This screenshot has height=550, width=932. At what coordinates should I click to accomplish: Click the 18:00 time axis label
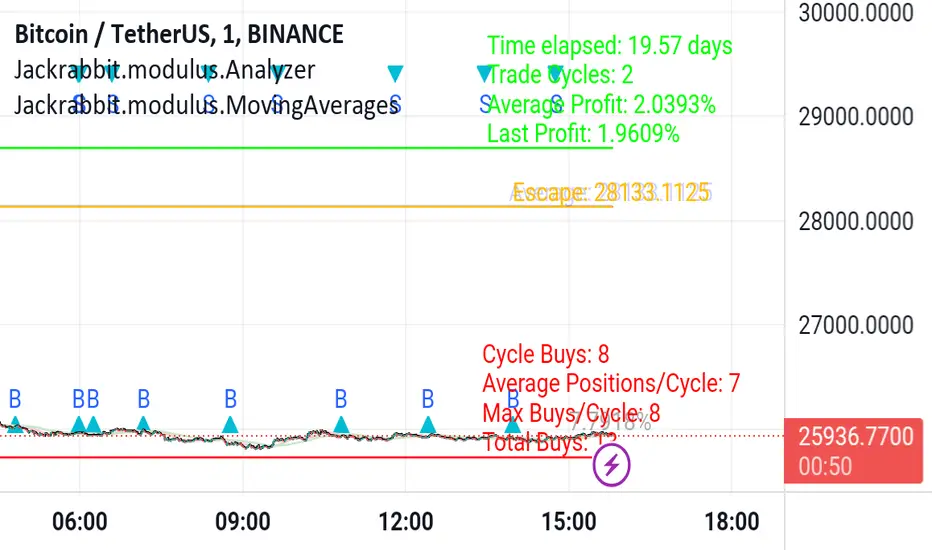point(732,521)
